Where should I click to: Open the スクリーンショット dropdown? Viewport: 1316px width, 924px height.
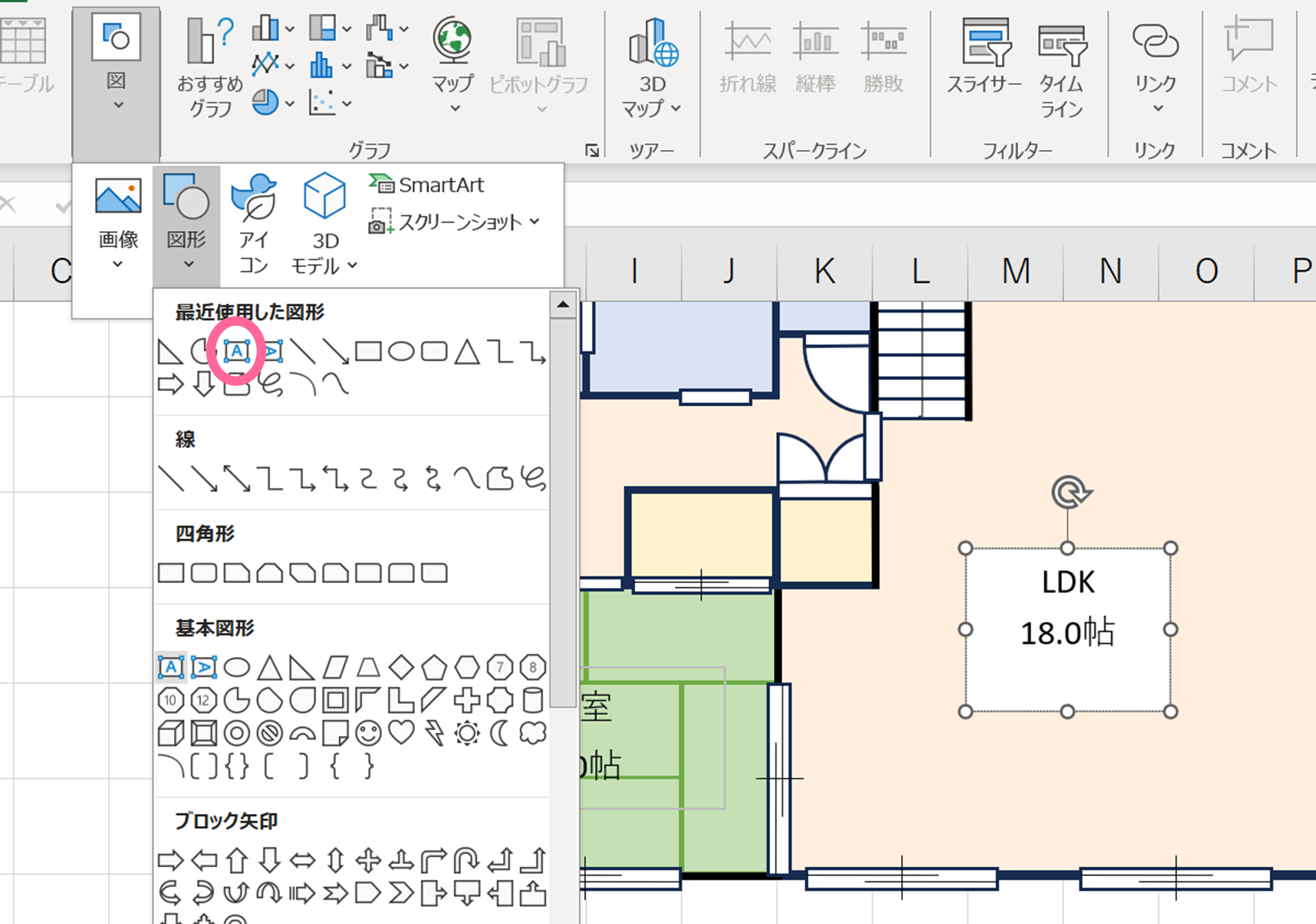coord(455,222)
